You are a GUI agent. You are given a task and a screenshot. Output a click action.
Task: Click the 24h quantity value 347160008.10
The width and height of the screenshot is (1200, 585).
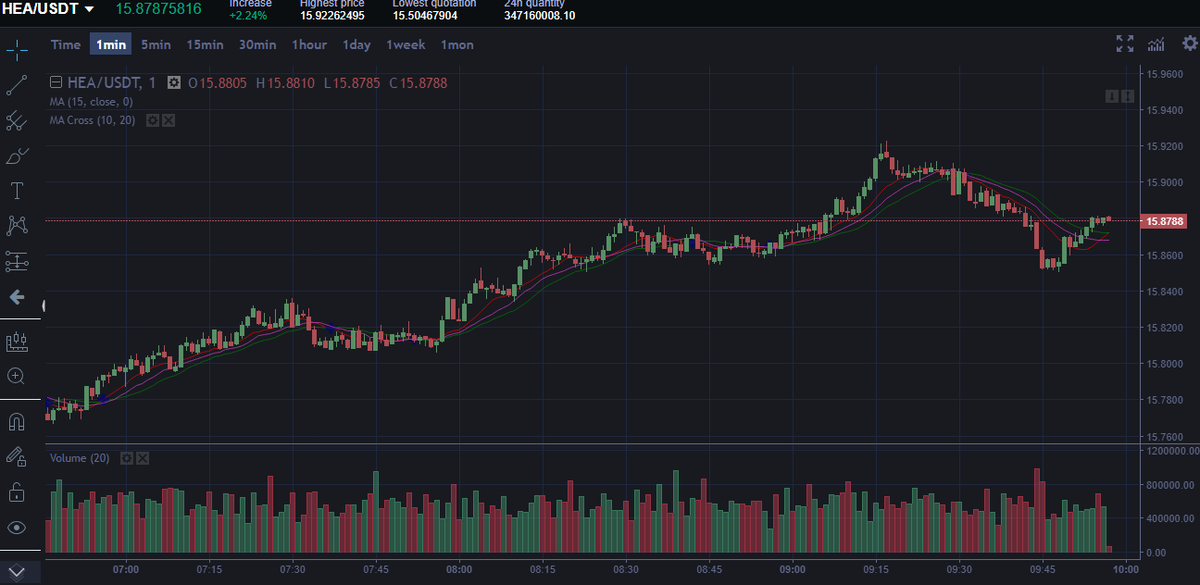point(540,15)
